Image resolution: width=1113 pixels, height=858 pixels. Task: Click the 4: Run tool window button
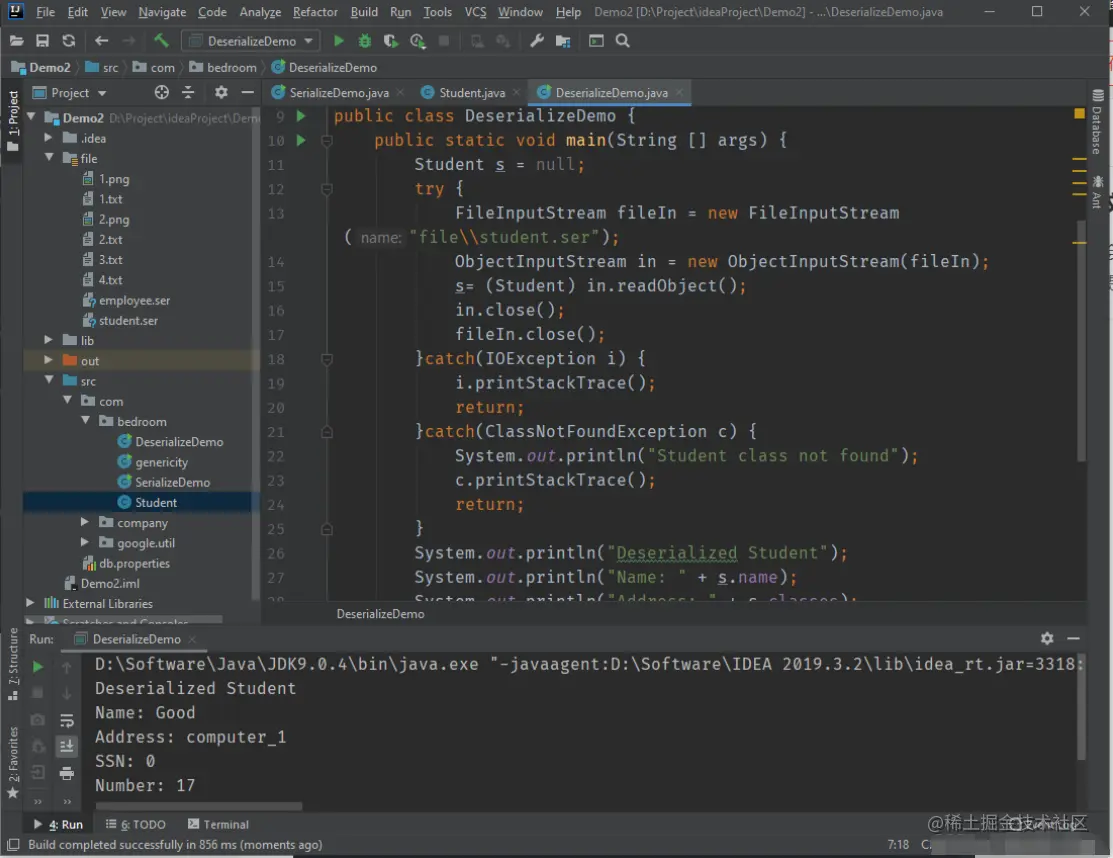(x=58, y=825)
